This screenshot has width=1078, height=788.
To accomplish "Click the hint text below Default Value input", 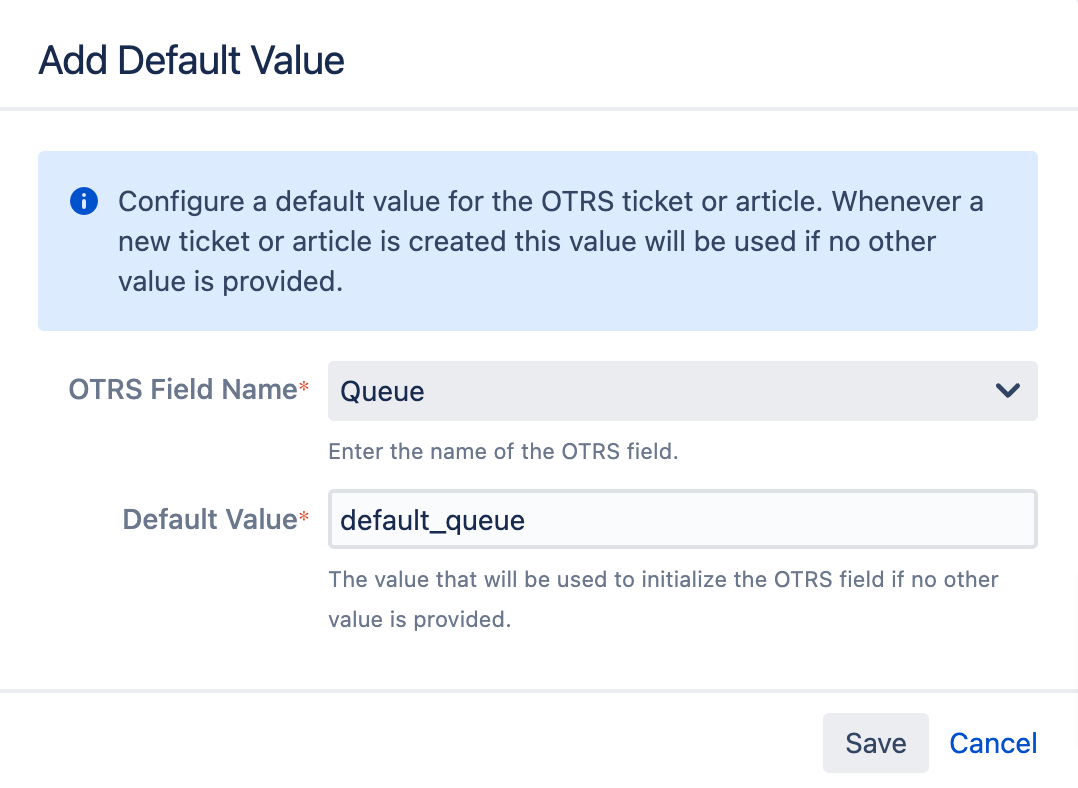I will (x=663, y=599).
